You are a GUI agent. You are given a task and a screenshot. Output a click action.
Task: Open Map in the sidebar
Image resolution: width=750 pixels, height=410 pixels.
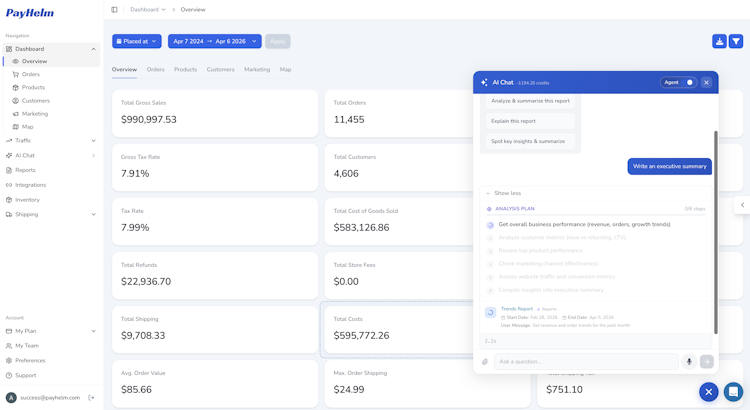tap(27, 127)
